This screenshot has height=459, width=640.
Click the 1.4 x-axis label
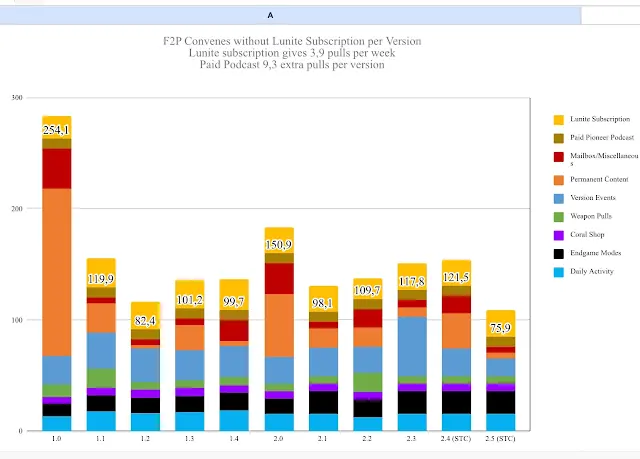click(233, 439)
